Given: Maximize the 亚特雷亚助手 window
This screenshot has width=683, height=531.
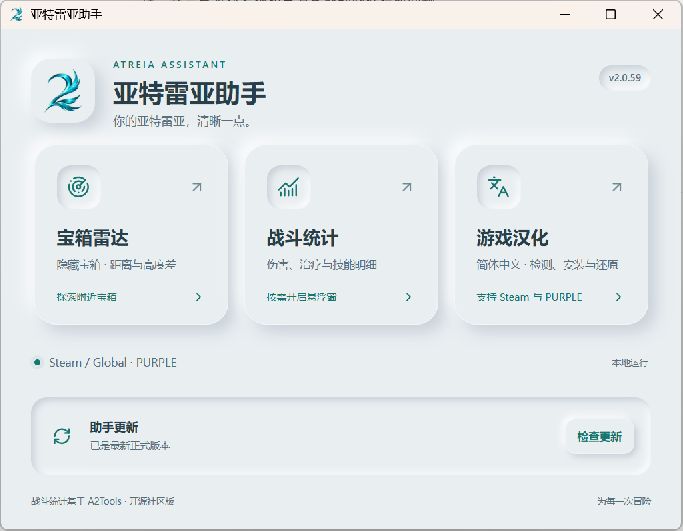Looking at the screenshot, I should [x=611, y=14].
